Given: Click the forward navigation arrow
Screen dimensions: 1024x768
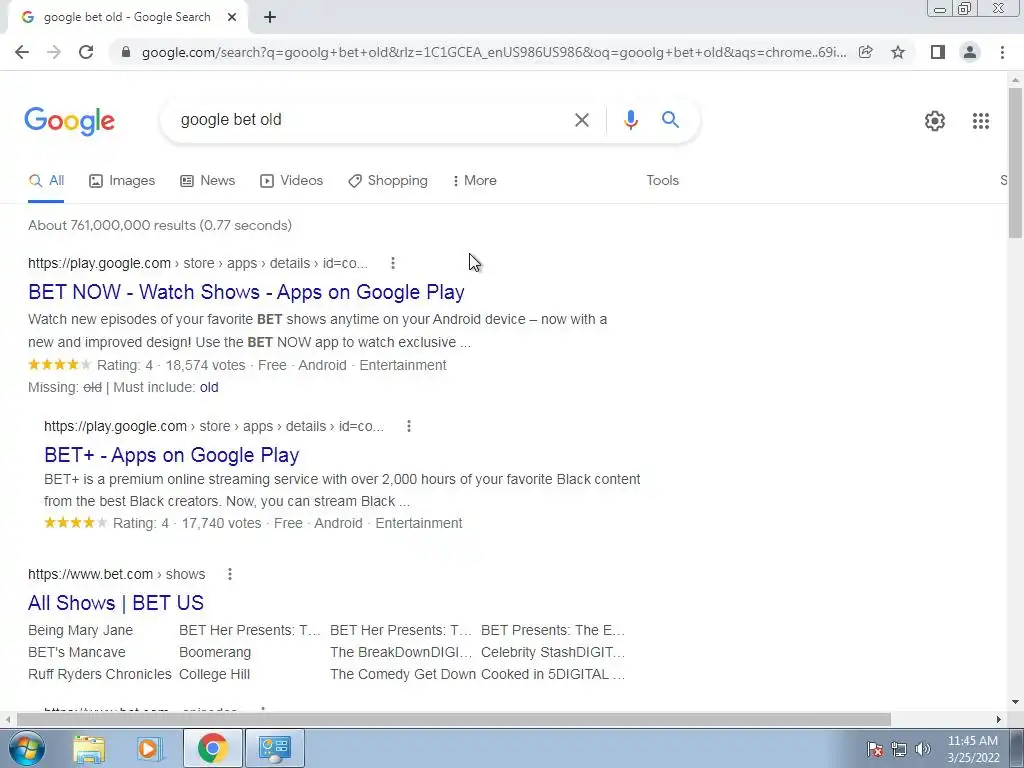Looking at the screenshot, I should [x=54, y=52].
